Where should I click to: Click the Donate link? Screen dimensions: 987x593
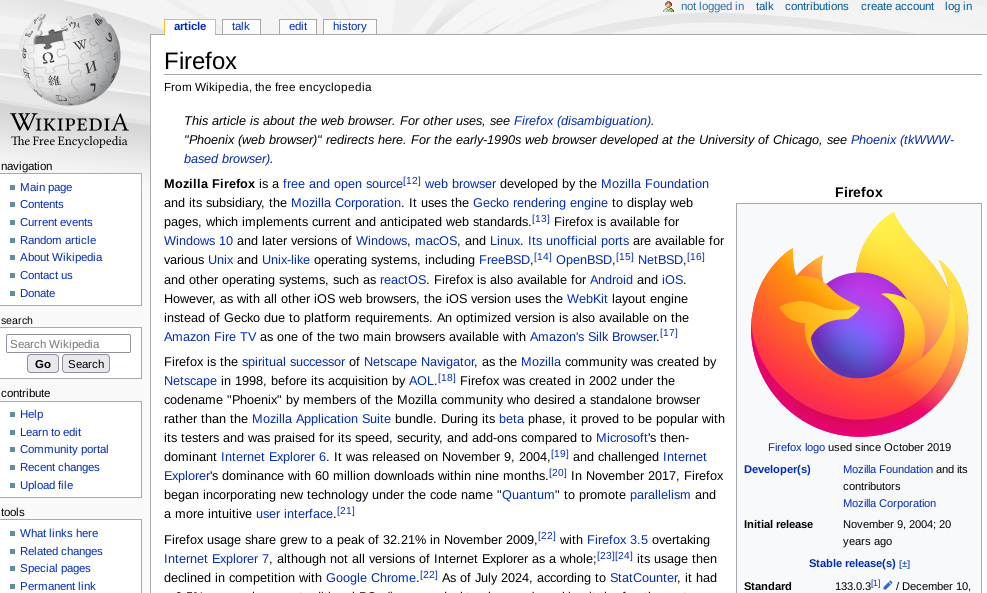(x=37, y=293)
